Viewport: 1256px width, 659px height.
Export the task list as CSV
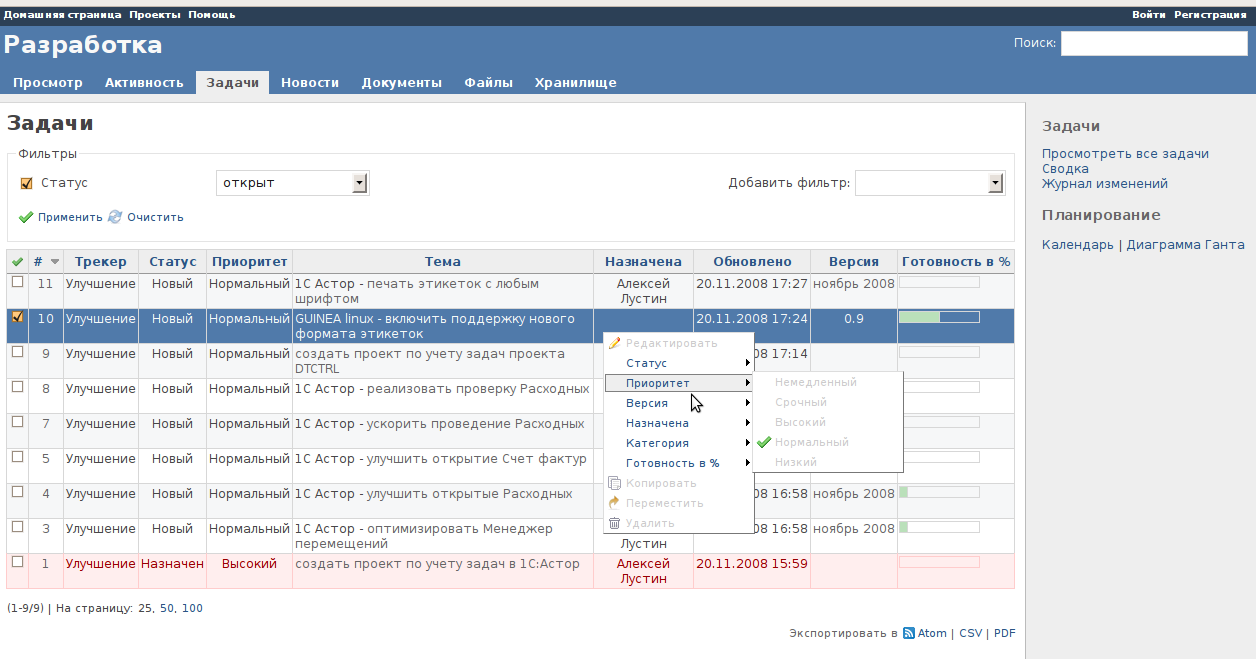point(969,633)
